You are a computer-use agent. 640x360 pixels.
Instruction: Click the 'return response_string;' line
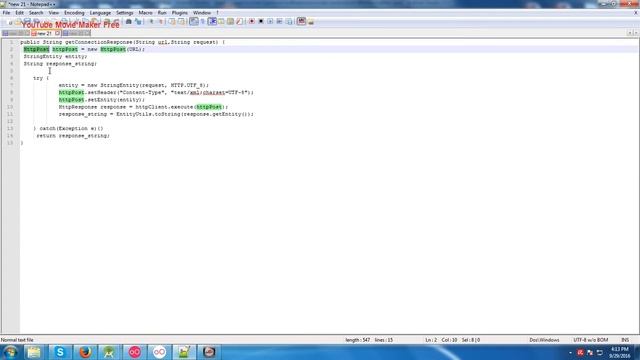coord(73,136)
